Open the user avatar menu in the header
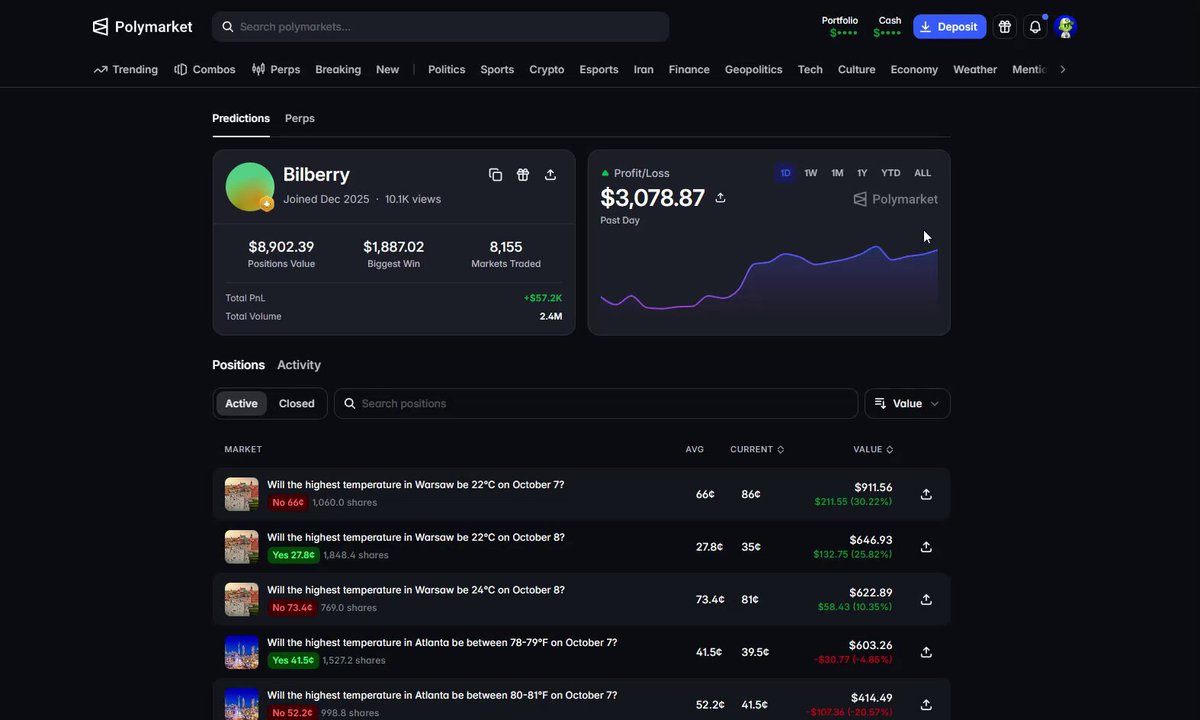The height and width of the screenshot is (720, 1200). point(1065,27)
